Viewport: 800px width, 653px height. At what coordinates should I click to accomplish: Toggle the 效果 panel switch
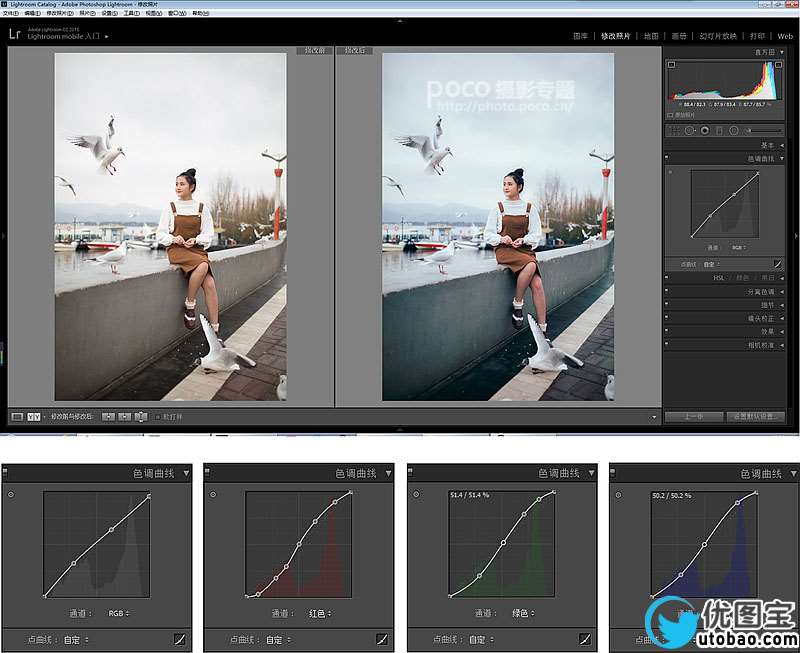667,331
